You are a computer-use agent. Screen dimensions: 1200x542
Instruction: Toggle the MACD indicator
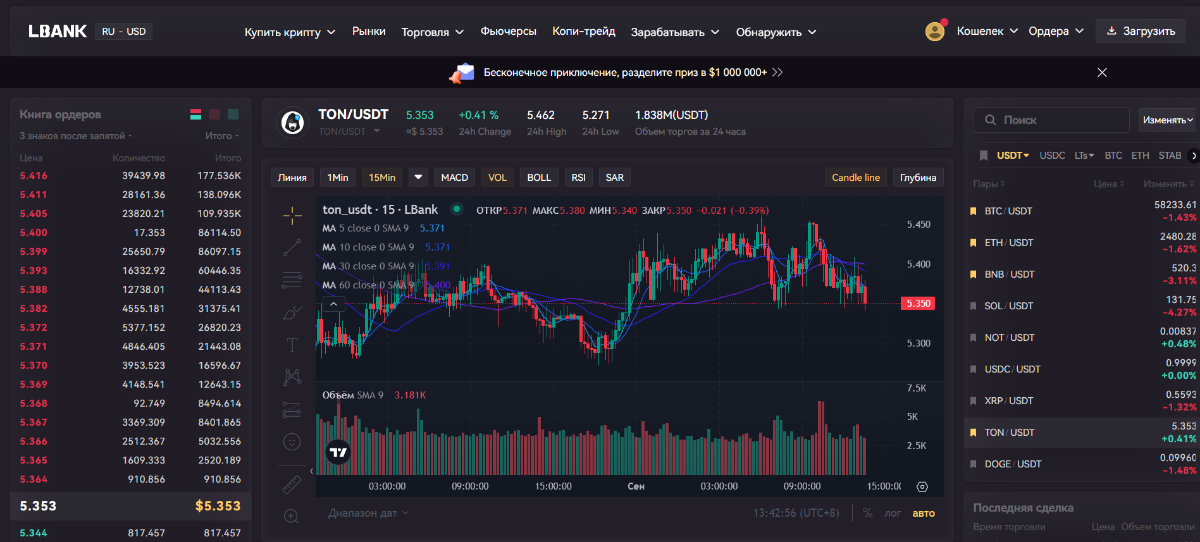[454, 177]
